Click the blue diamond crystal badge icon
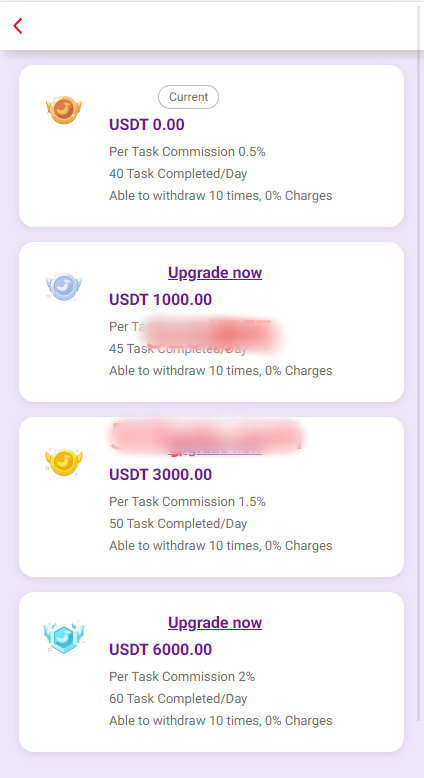 pos(63,637)
